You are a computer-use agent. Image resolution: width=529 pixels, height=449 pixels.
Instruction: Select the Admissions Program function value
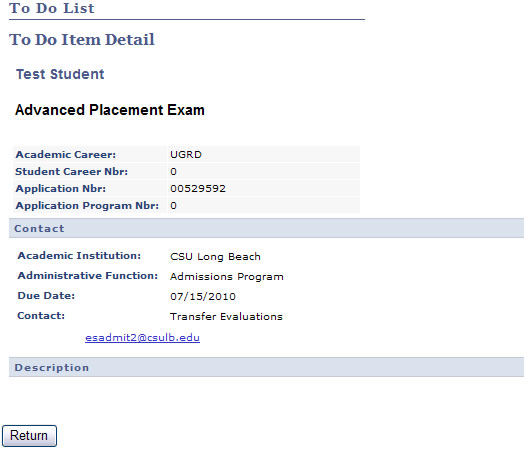pos(227,277)
